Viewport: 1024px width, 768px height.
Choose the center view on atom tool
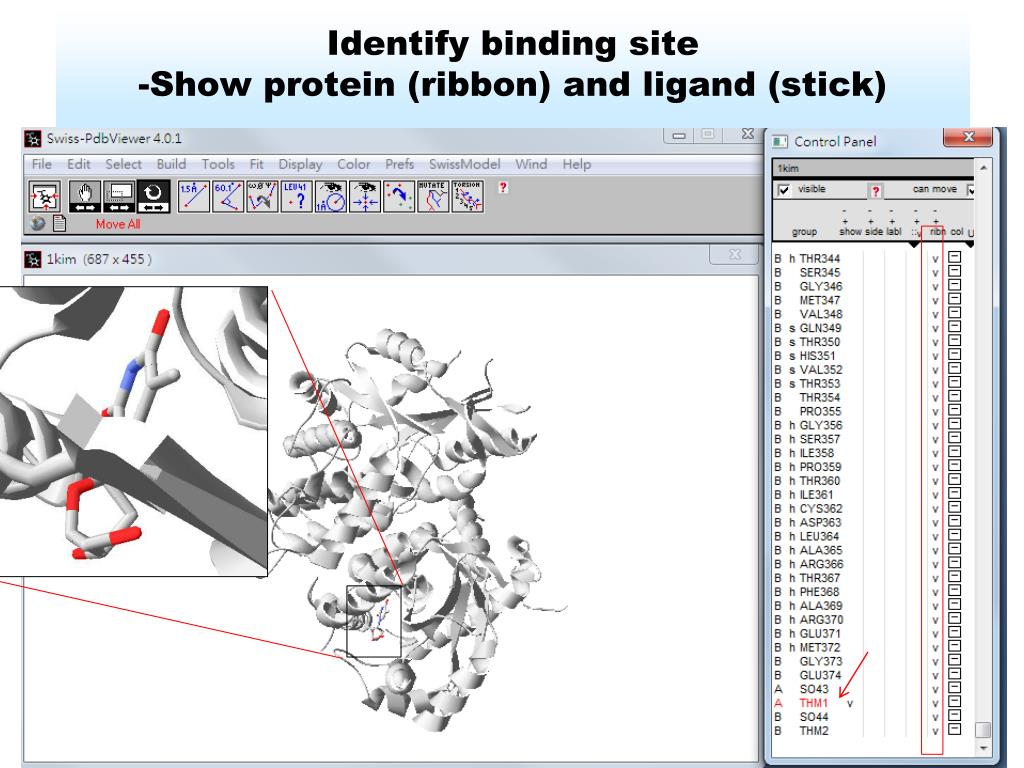pyautogui.click(x=364, y=196)
